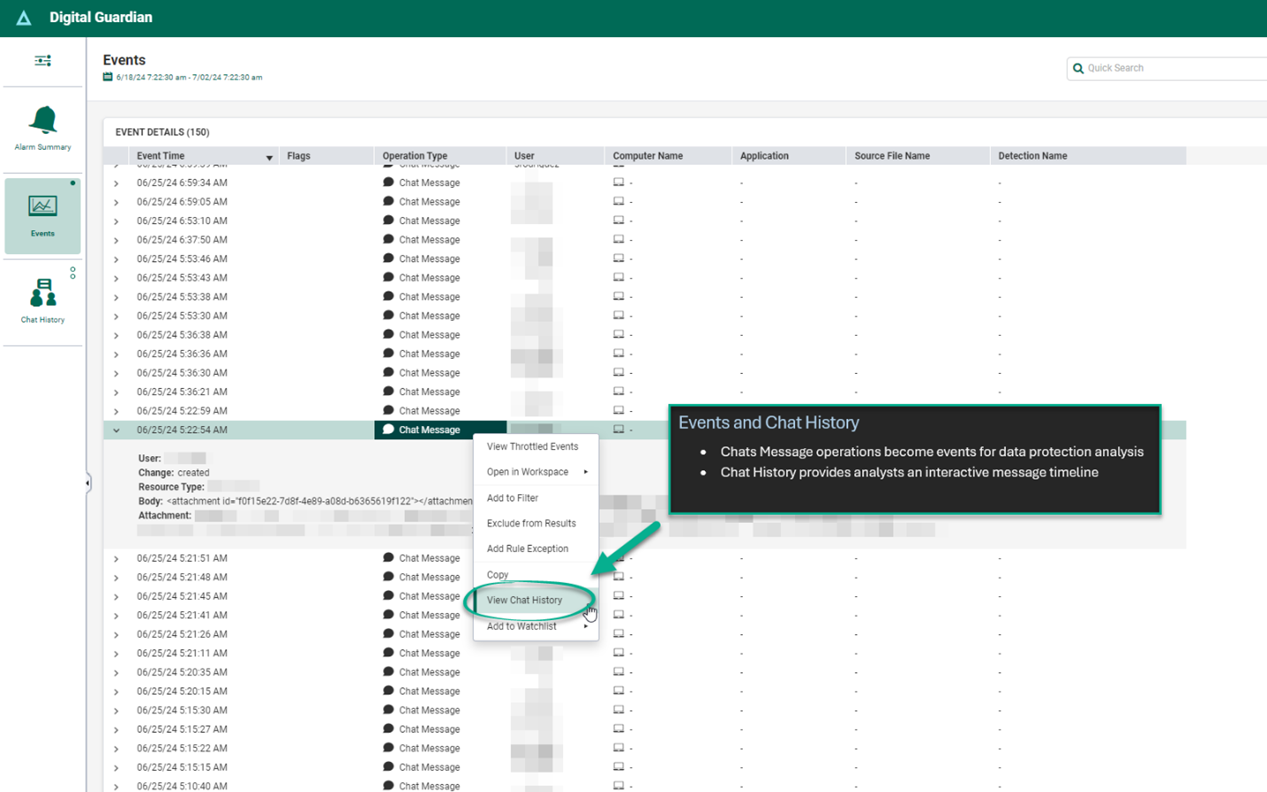Click computer icon in 5:53:46 AM row

[x=618, y=259]
